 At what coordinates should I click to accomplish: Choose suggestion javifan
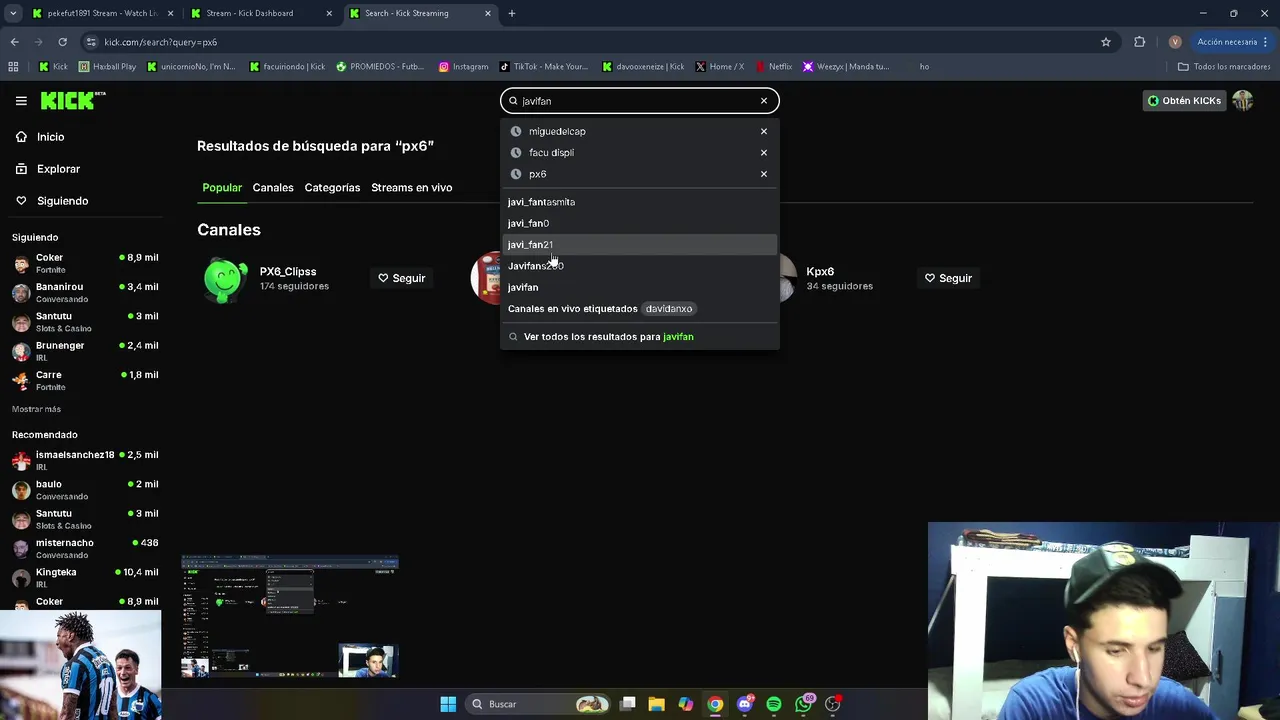tap(640, 287)
